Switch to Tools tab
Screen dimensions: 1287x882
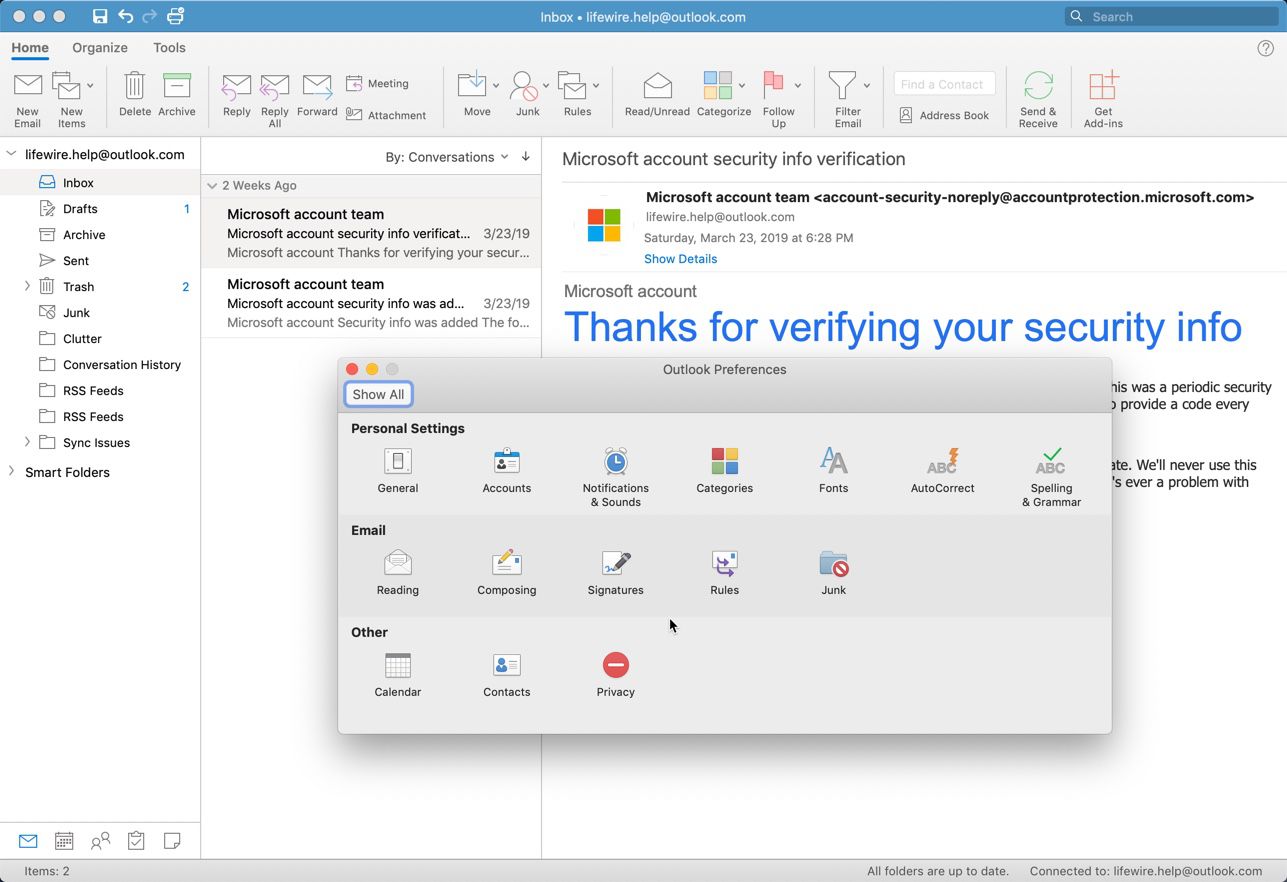169,48
